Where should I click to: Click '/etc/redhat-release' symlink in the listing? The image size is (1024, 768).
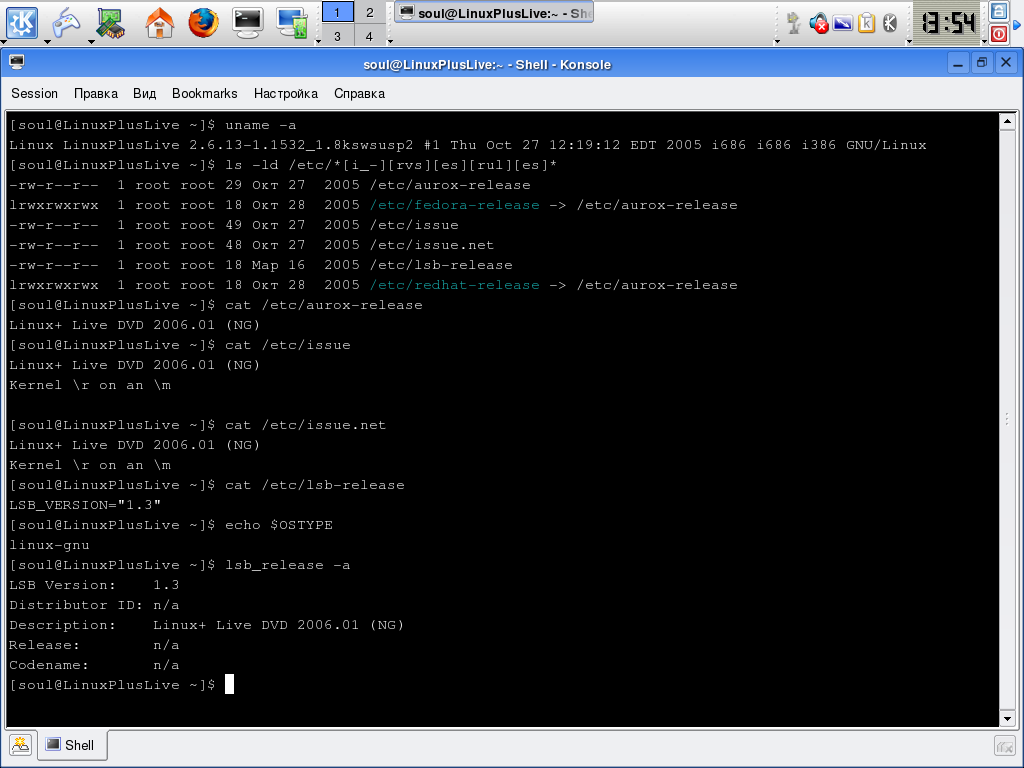(455, 285)
